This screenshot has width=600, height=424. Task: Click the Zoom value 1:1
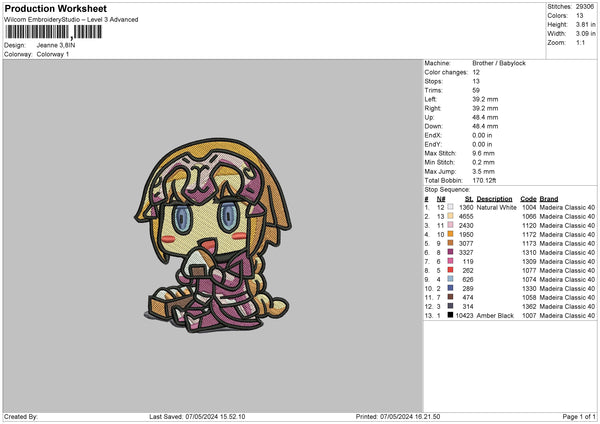(x=580, y=42)
